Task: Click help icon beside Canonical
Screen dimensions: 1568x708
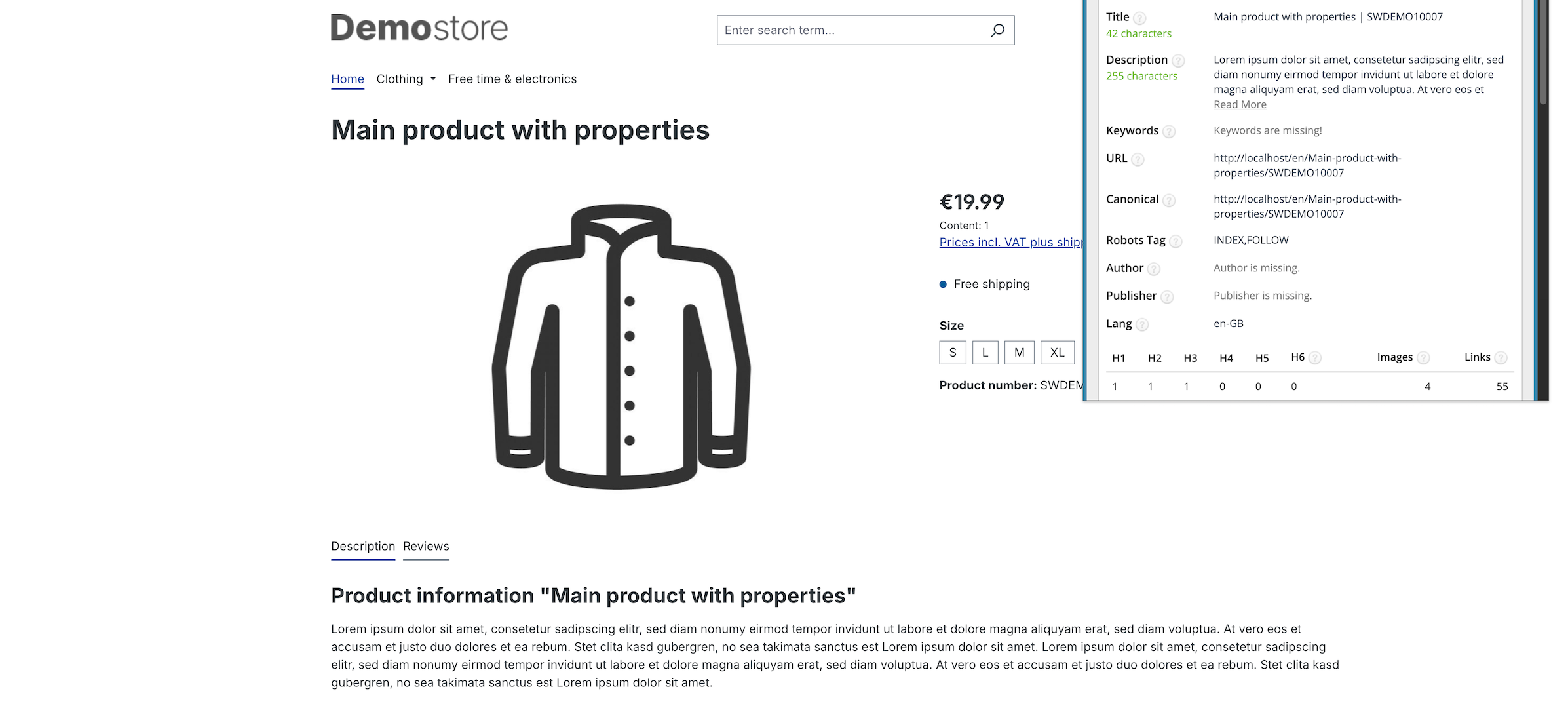Action: click(x=1169, y=201)
